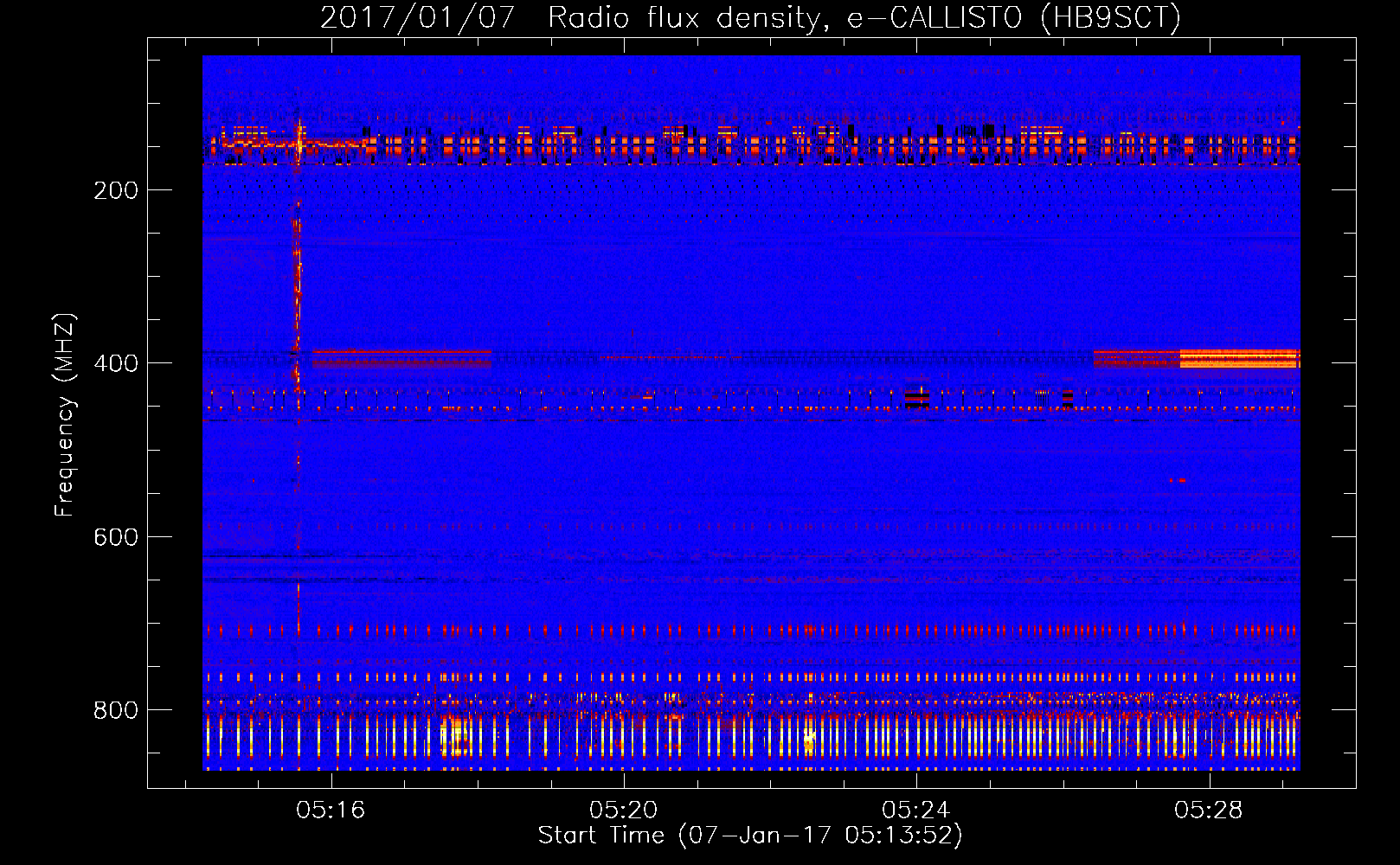This screenshot has width=1400, height=865.
Task: Click the 'Start Time (07-Jan-17 05:13:52)' label
Action: pos(750,836)
